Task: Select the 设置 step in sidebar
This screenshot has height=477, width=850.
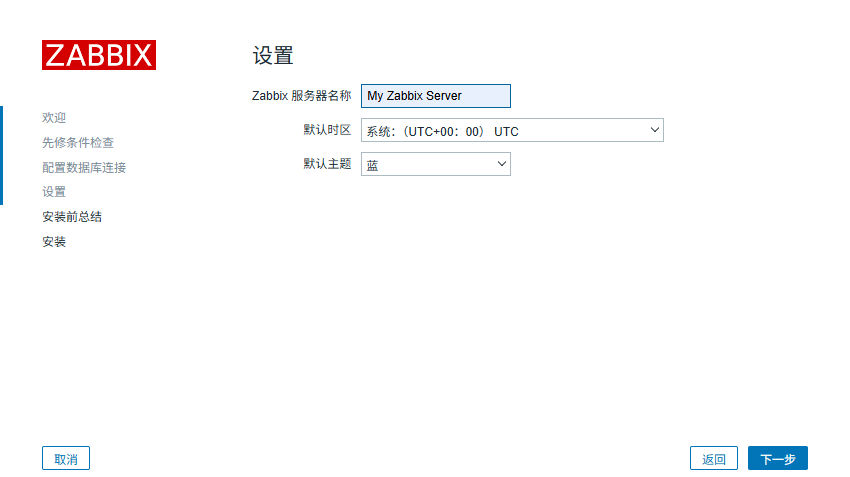Action: (x=54, y=192)
